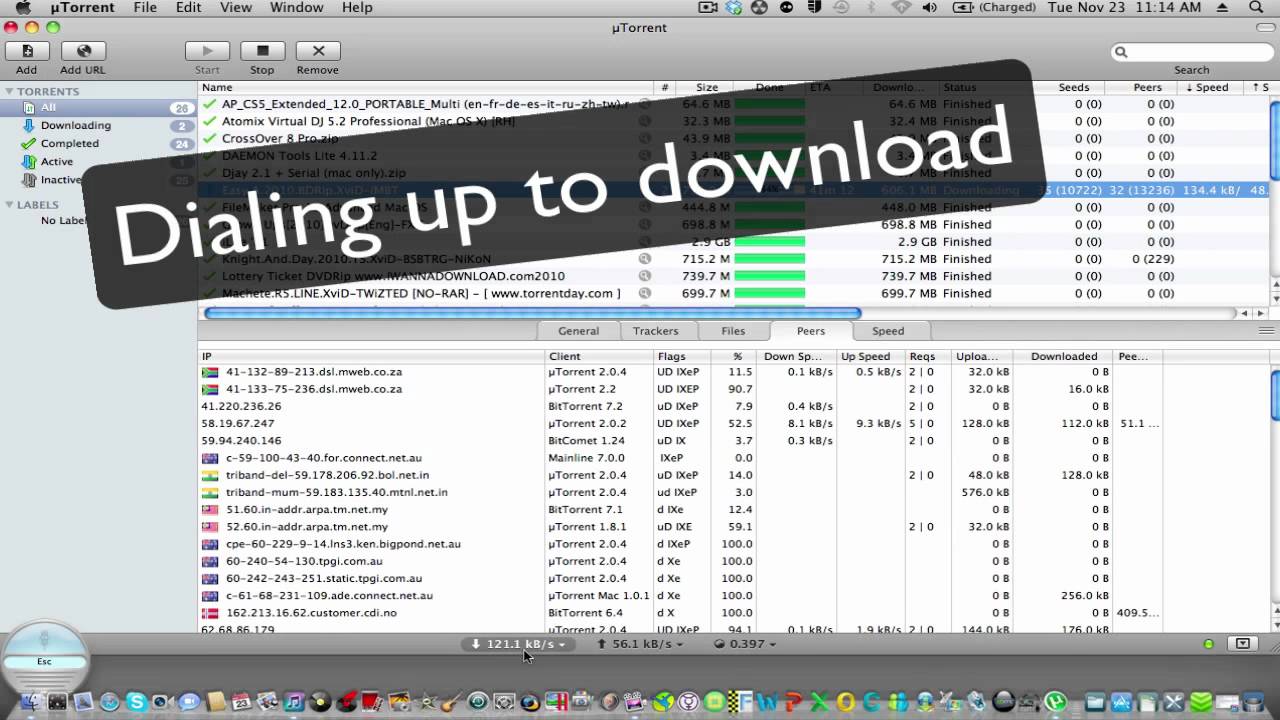Image resolution: width=1280 pixels, height=720 pixels.
Task: Click green check icon beside Atomix Virtual DJ
Action: [210, 121]
